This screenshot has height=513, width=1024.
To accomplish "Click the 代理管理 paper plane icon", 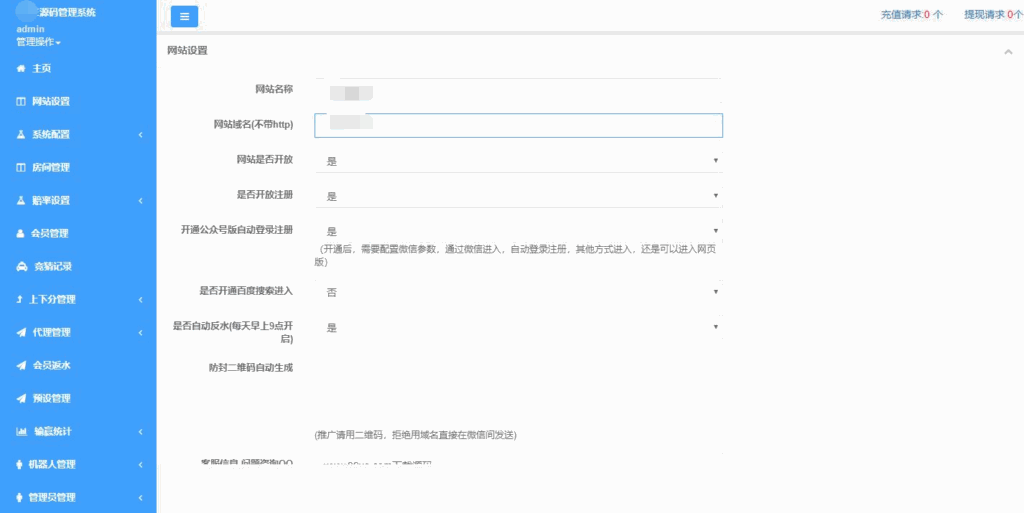I will tap(22, 332).
